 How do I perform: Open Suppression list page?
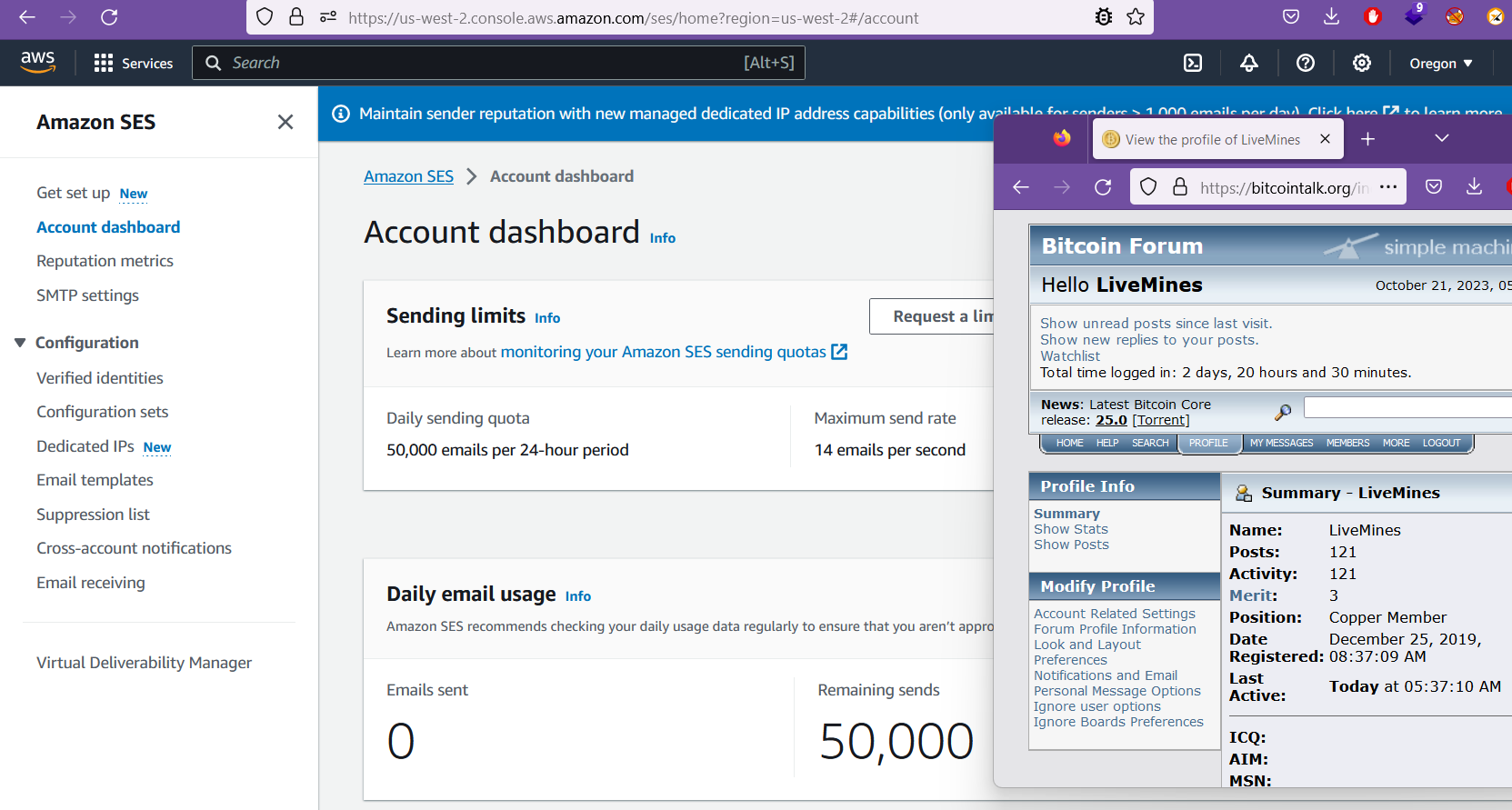pyautogui.click(x=93, y=515)
